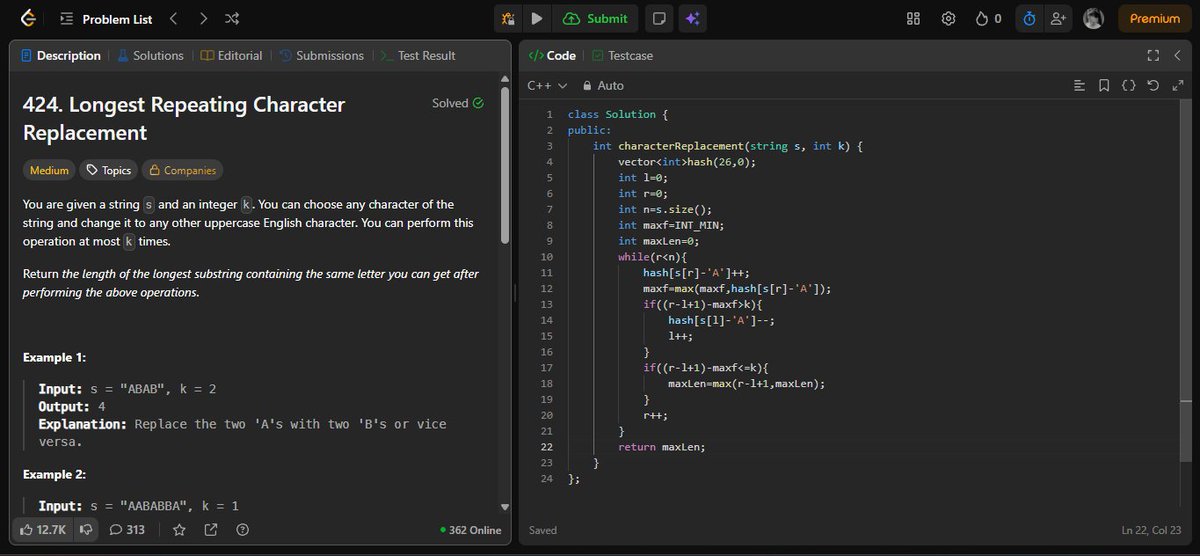Viewport: 1200px width, 556px height.
Task: Open settings gear in top bar
Action: coord(948,18)
